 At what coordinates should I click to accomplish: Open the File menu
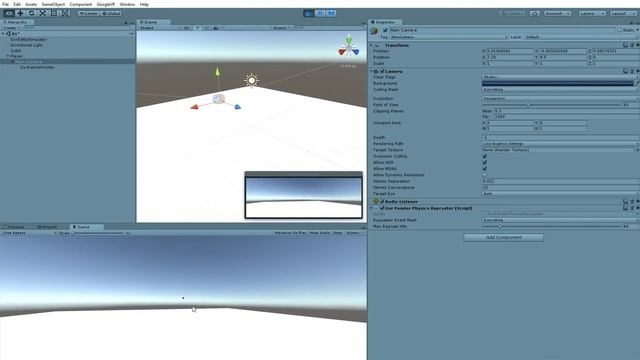point(5,4)
